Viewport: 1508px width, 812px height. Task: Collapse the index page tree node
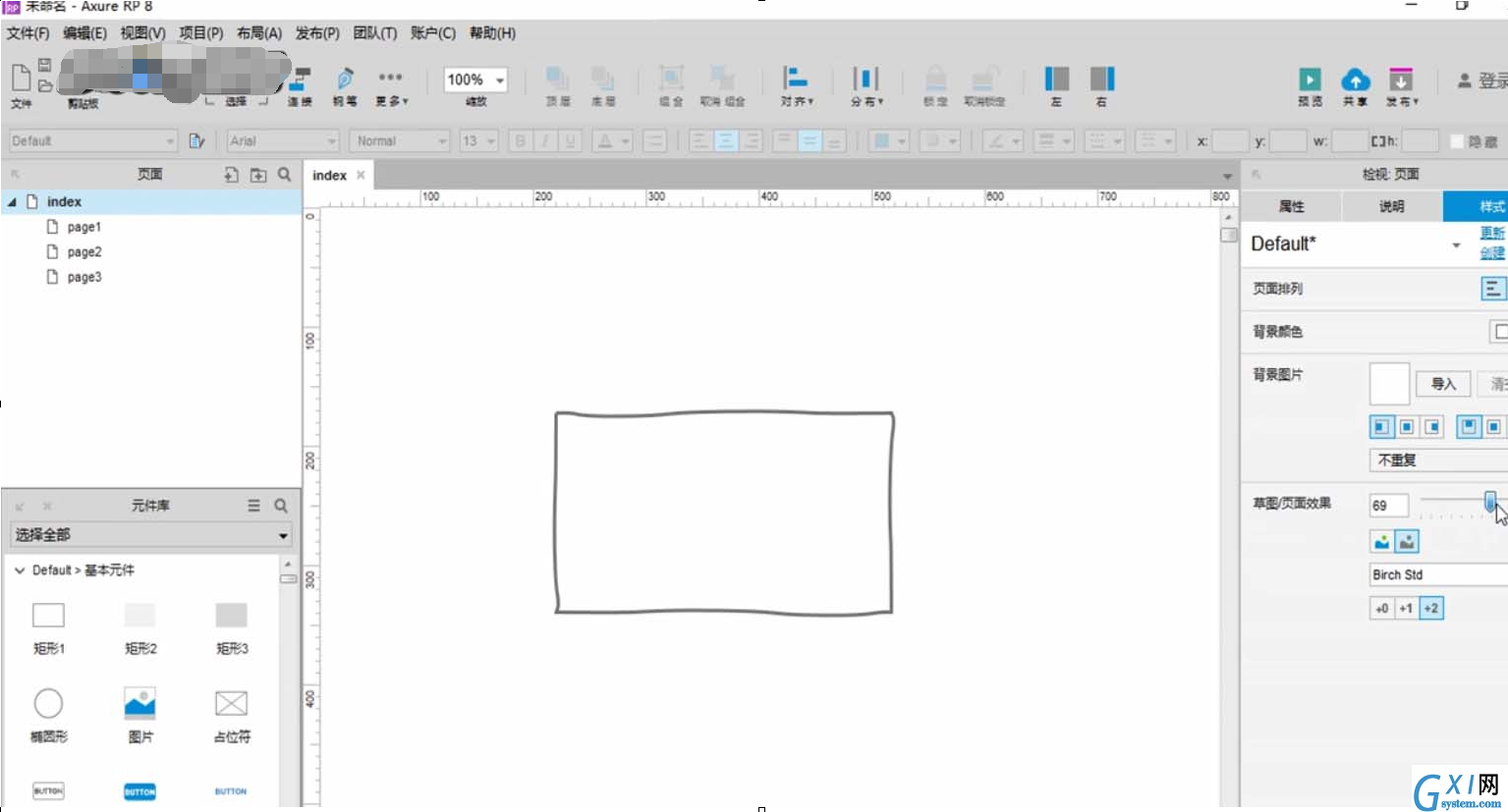tap(13, 201)
